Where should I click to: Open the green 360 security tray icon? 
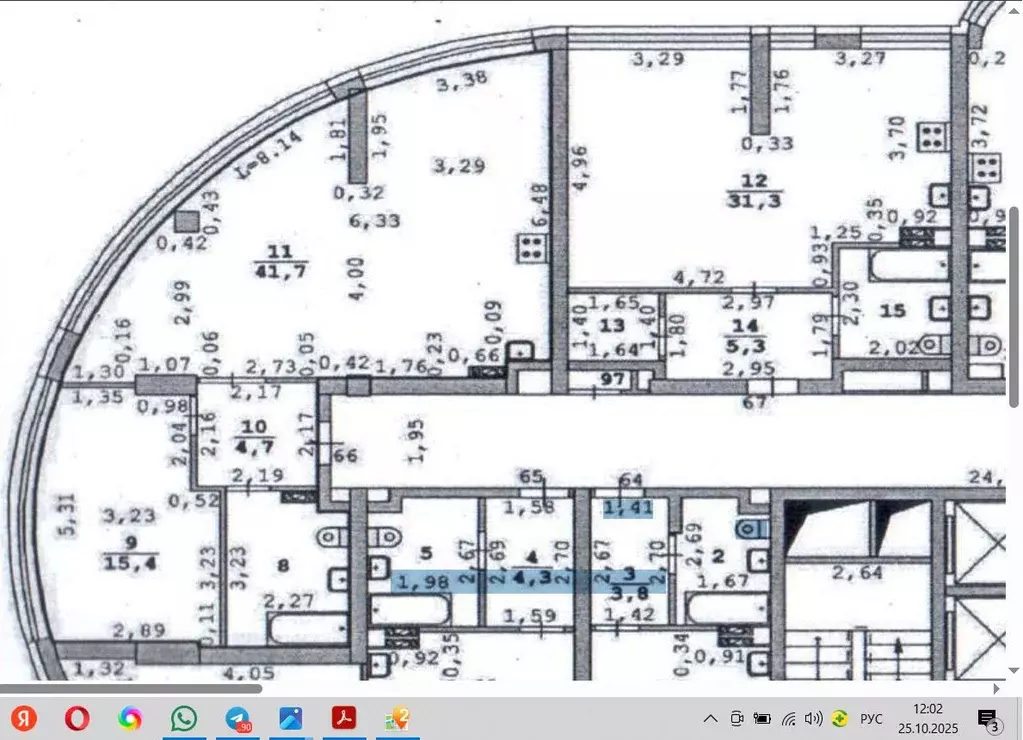click(x=840, y=718)
